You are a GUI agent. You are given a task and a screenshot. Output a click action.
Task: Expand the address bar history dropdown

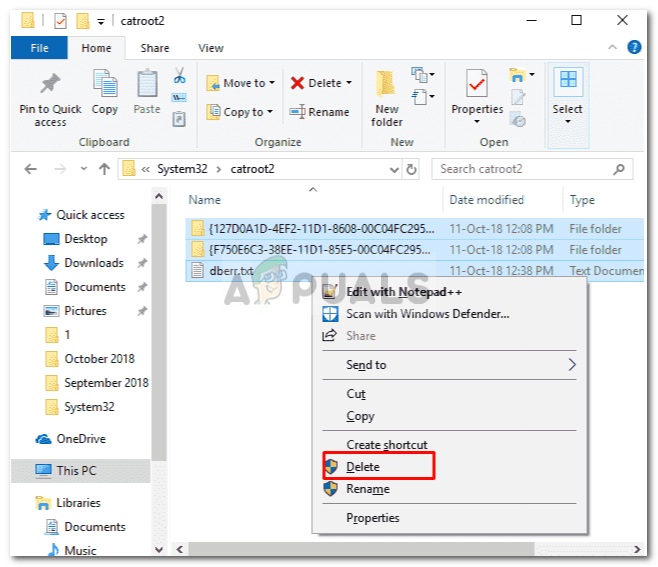pos(394,170)
